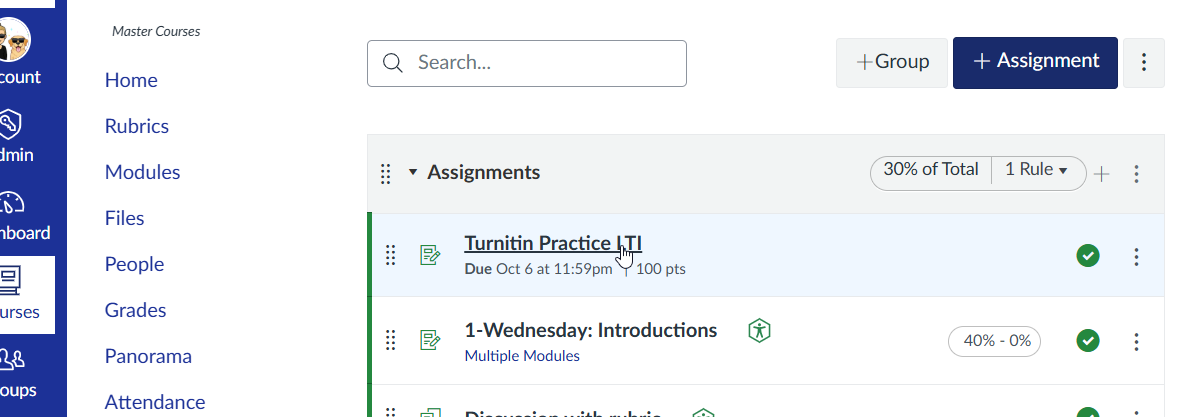The width and height of the screenshot is (1184, 417).
Task: Open Grades in course navigation
Action: [135, 310]
